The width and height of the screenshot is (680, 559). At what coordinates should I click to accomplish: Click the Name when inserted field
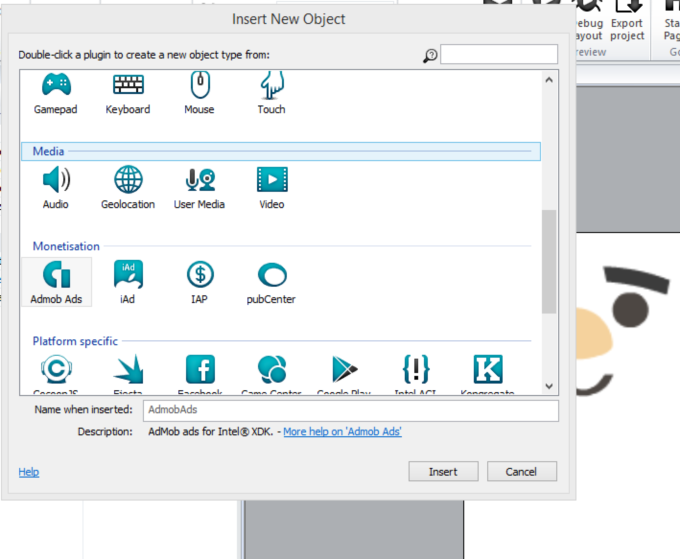click(351, 410)
